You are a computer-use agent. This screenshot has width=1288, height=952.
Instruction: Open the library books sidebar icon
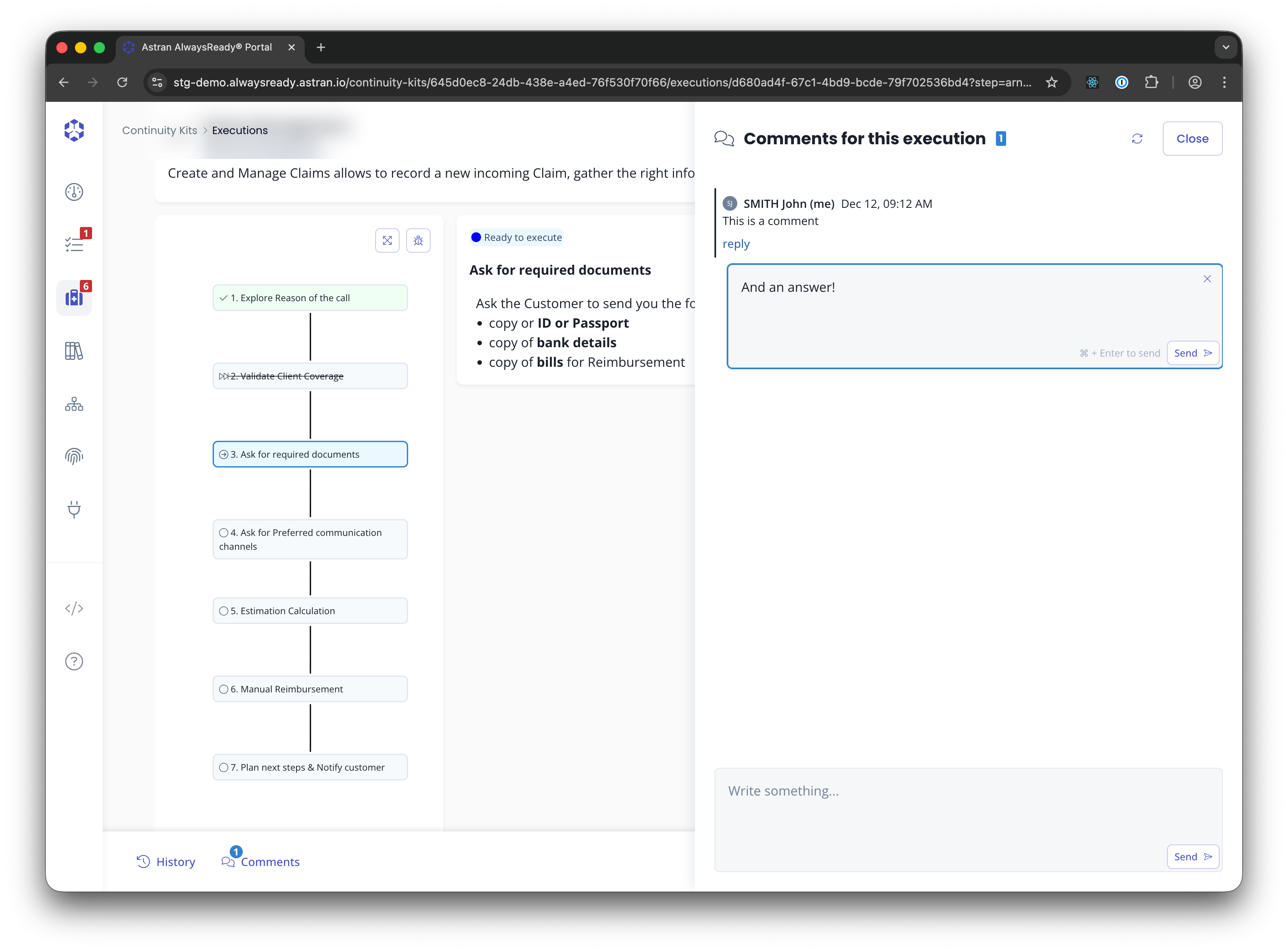(74, 350)
